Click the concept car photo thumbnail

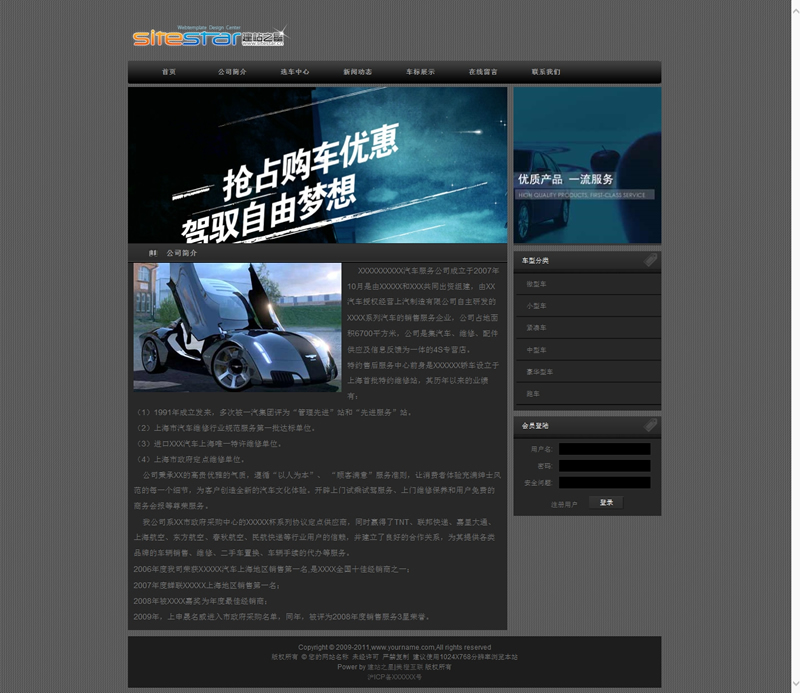237,327
